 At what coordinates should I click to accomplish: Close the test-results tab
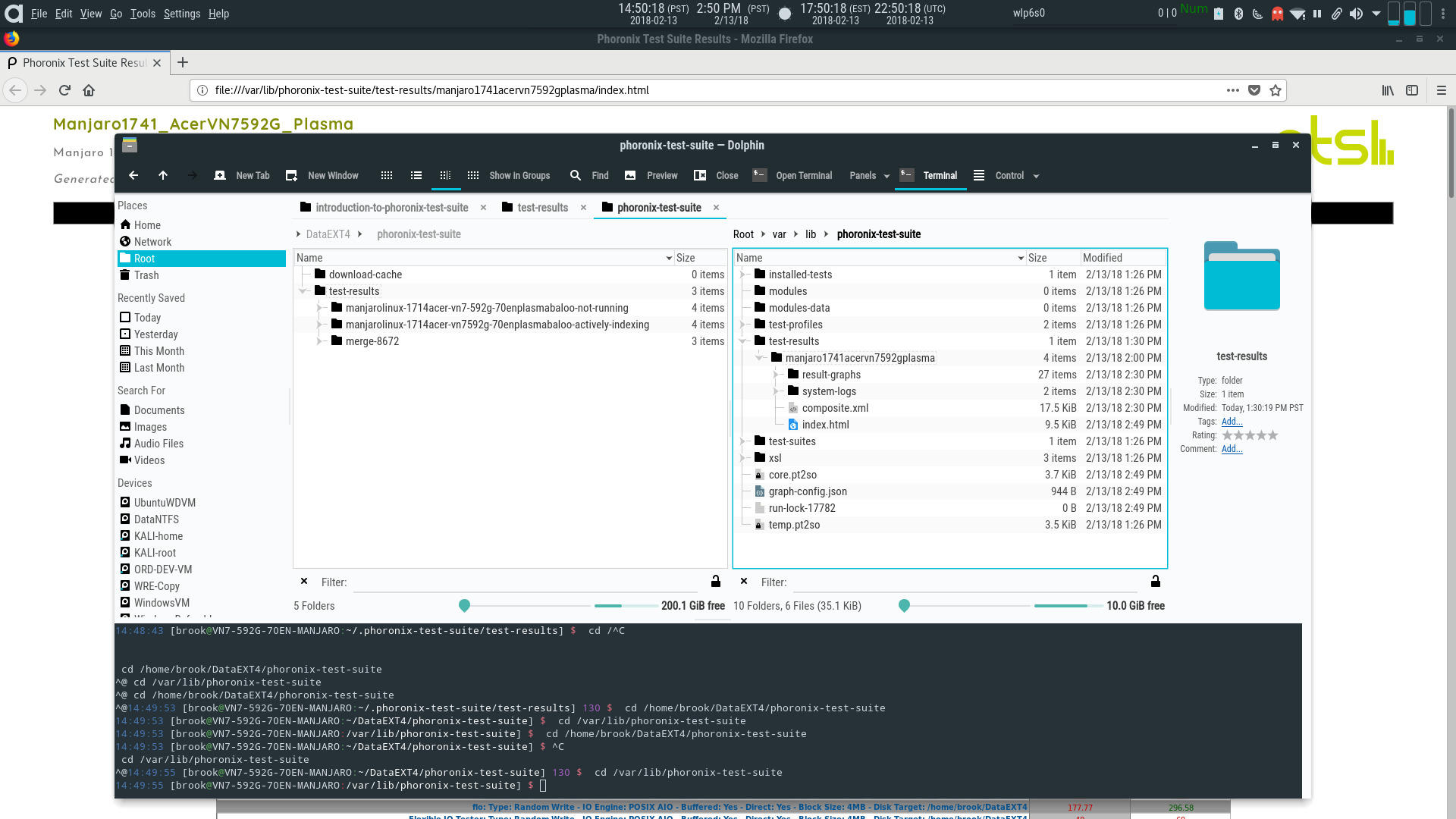click(x=583, y=208)
